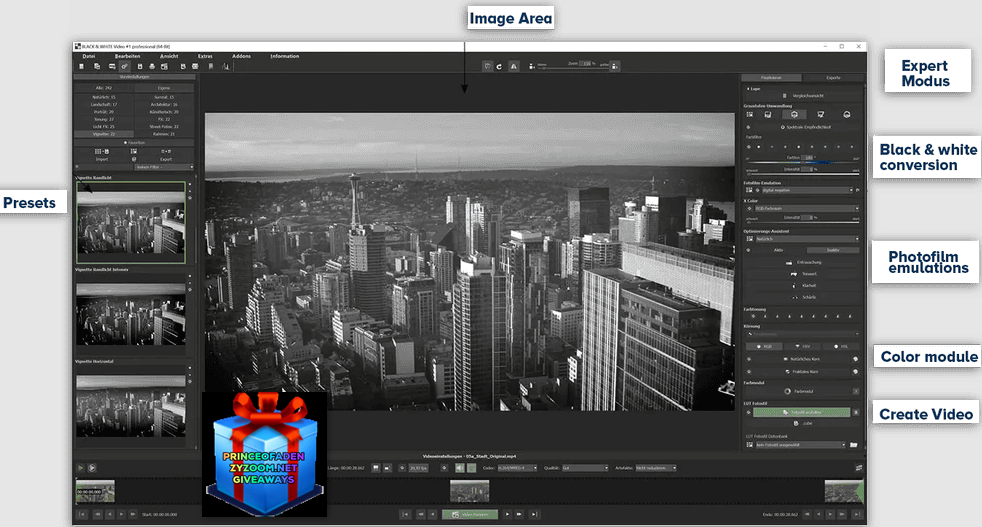Click the highlighted link icon in the toolbar
The image size is (982, 527).
tap(125, 66)
